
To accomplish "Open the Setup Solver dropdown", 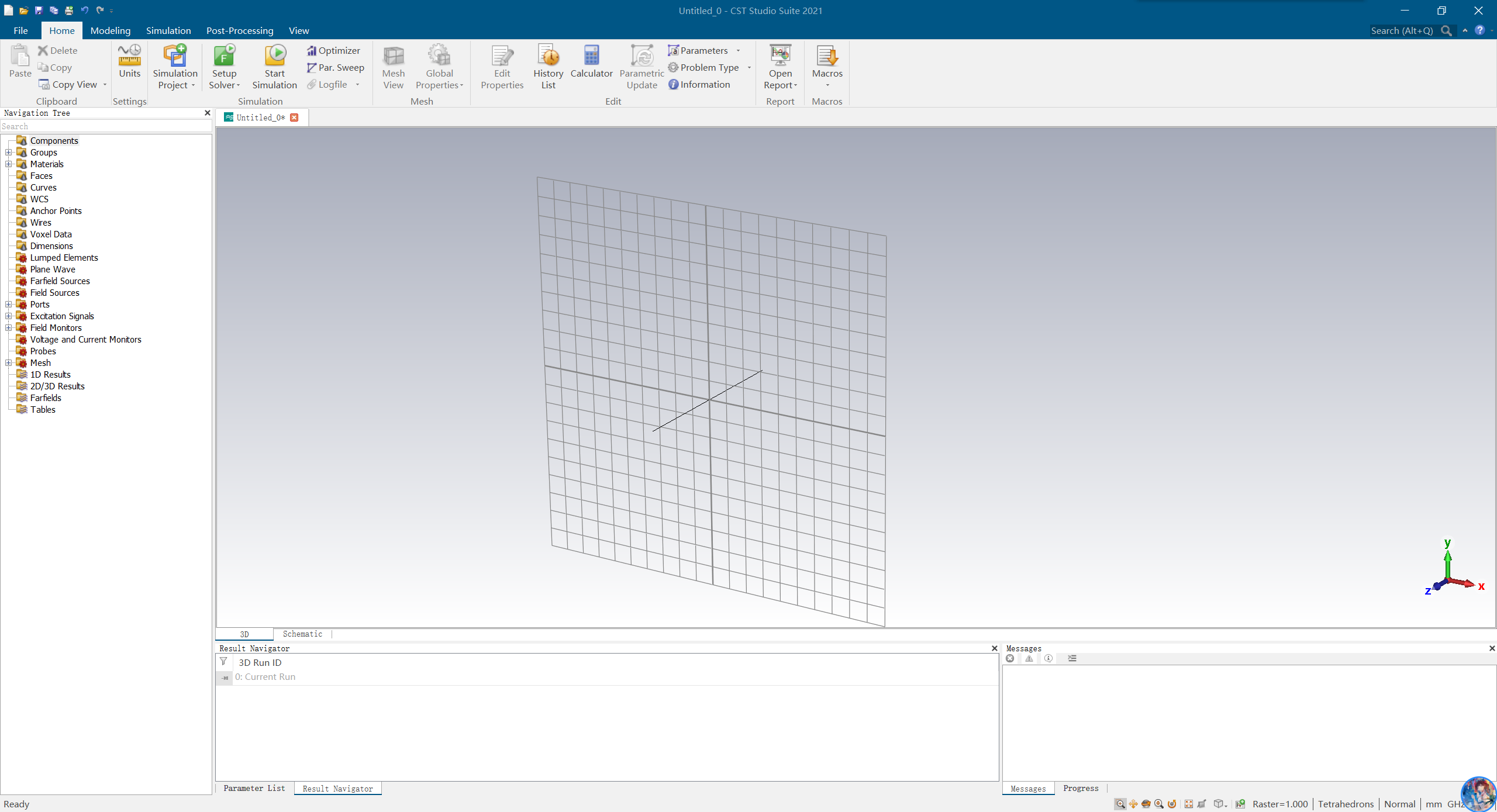I will coord(224,85).
